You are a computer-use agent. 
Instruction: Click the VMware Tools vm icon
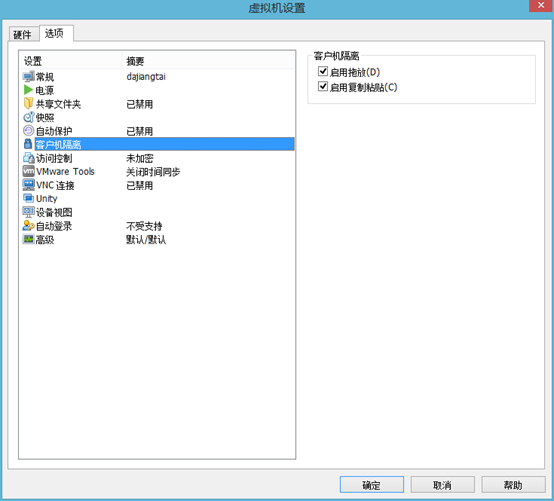point(28,171)
